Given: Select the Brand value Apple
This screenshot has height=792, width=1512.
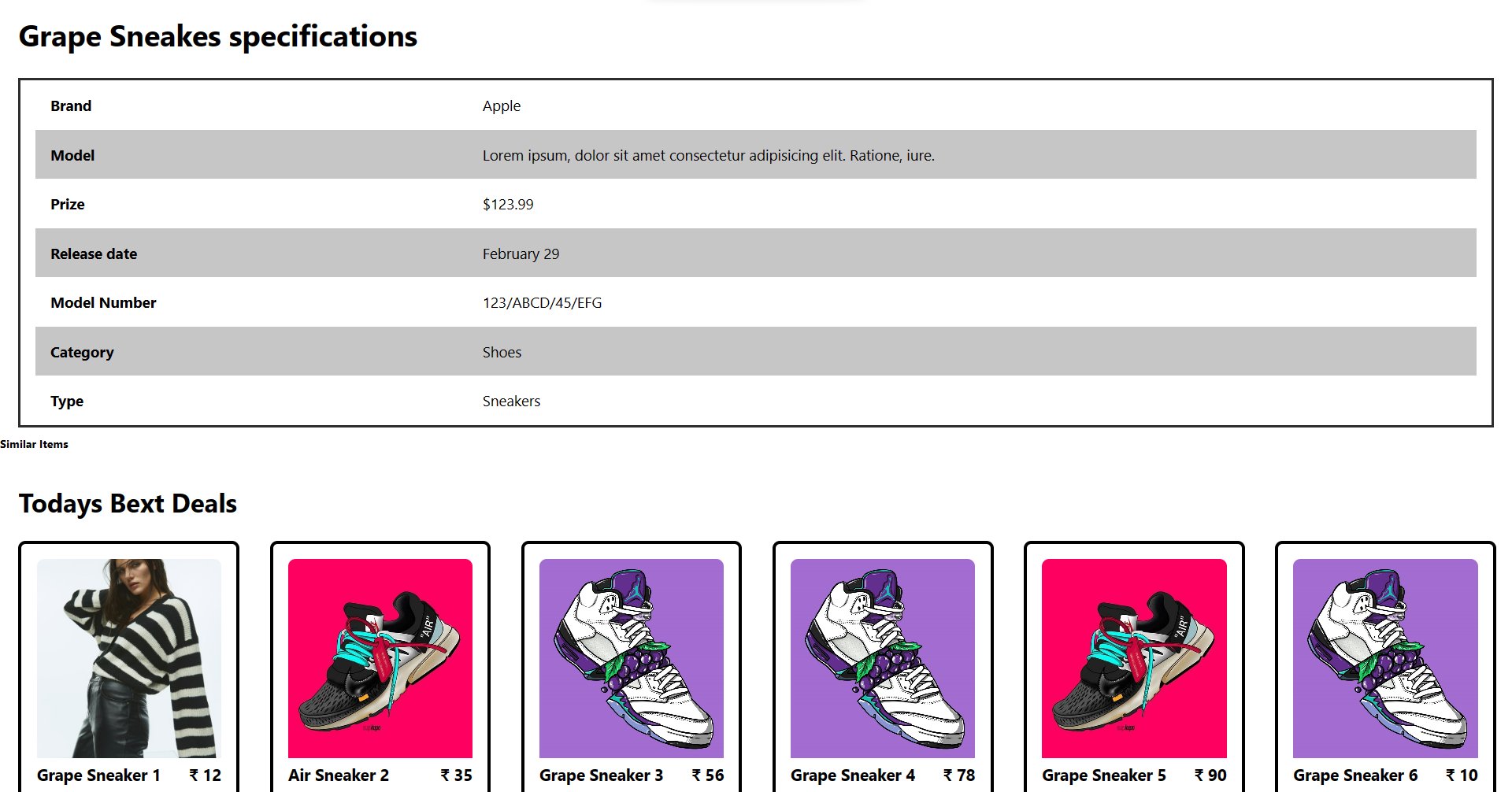Looking at the screenshot, I should (502, 105).
